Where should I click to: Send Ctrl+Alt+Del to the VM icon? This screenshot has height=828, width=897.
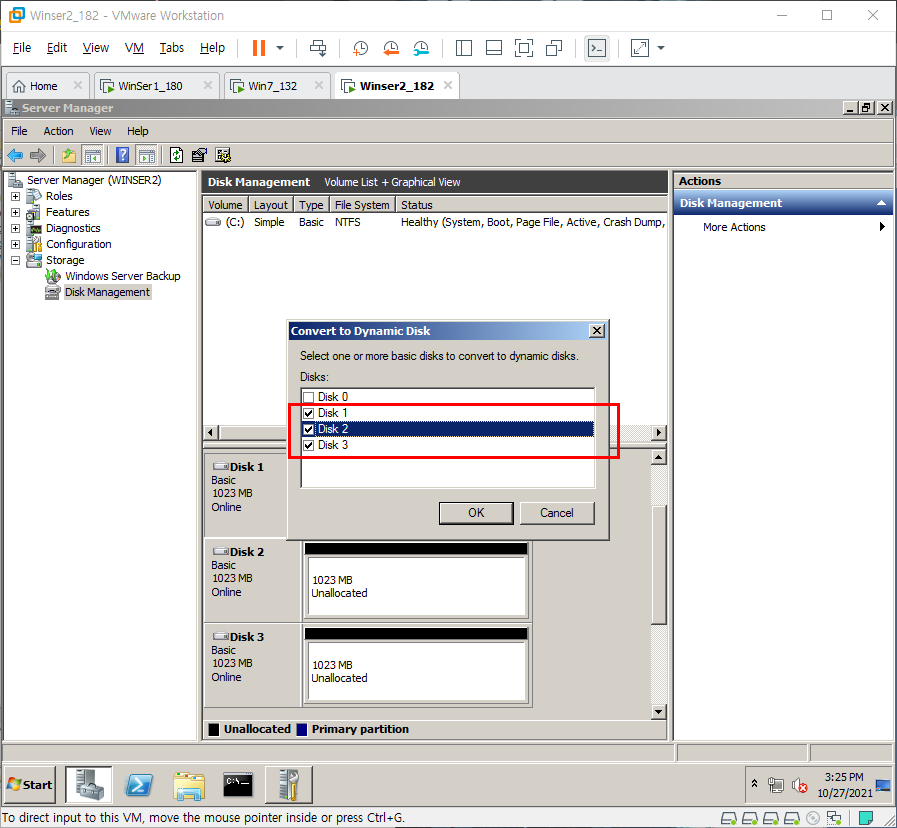318,48
